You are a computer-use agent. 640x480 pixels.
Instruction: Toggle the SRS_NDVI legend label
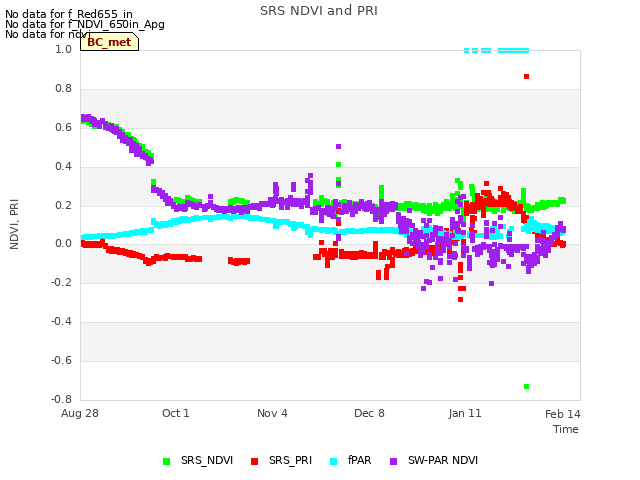[207, 460]
